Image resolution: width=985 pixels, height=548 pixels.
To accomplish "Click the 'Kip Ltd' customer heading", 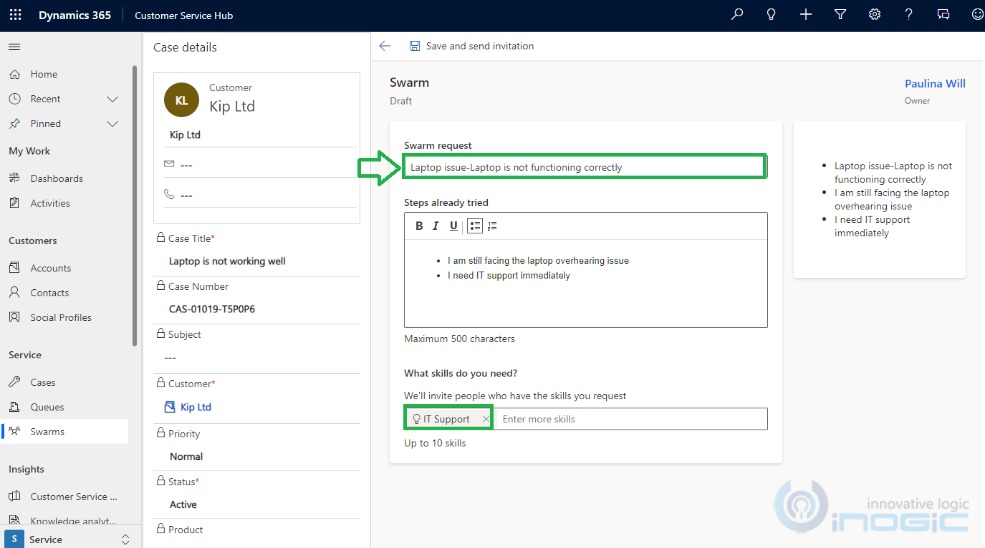I will click(232, 106).
